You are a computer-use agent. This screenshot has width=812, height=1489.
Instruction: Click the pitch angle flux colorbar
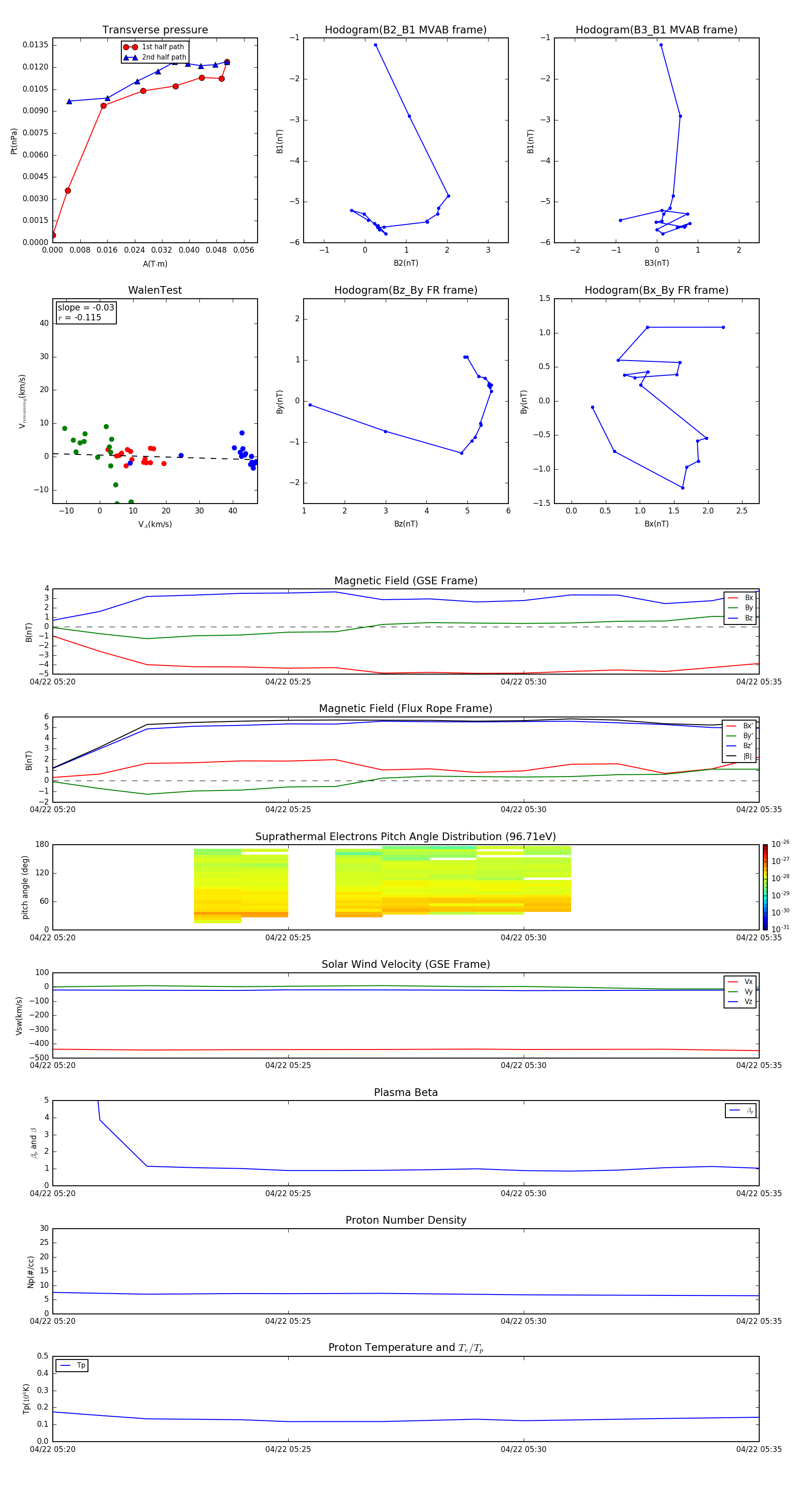[765, 887]
